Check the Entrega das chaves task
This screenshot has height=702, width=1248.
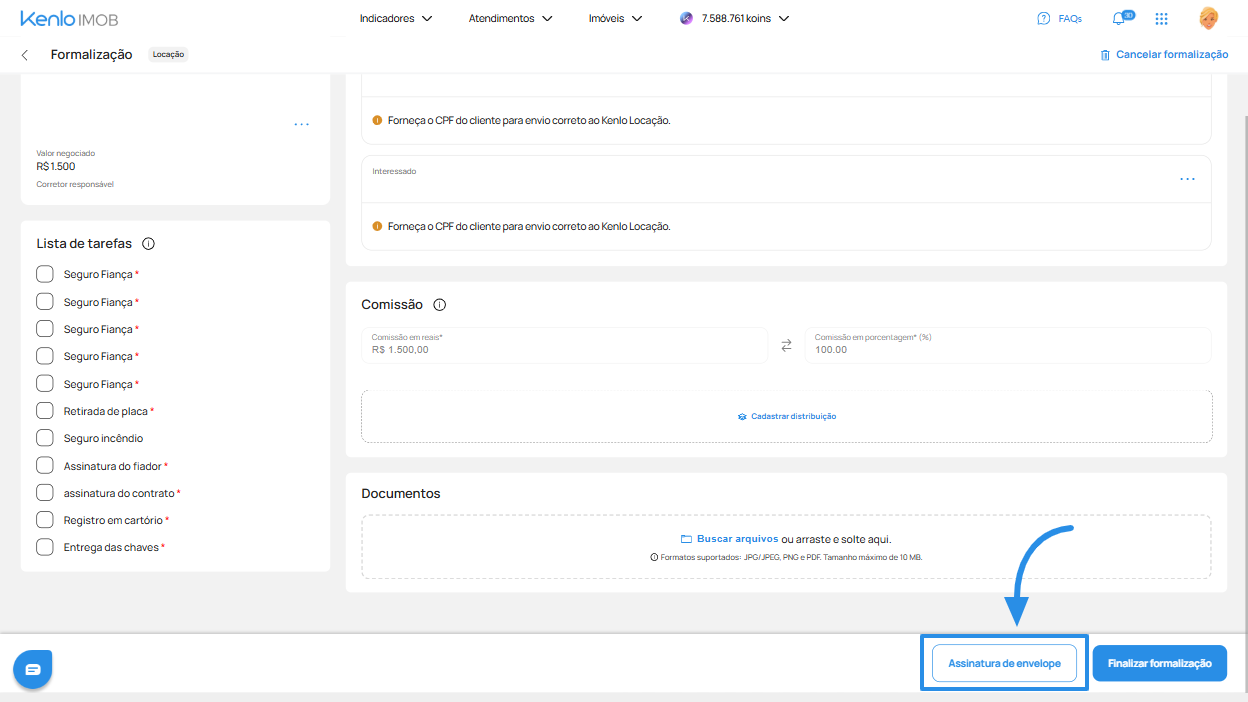(44, 547)
